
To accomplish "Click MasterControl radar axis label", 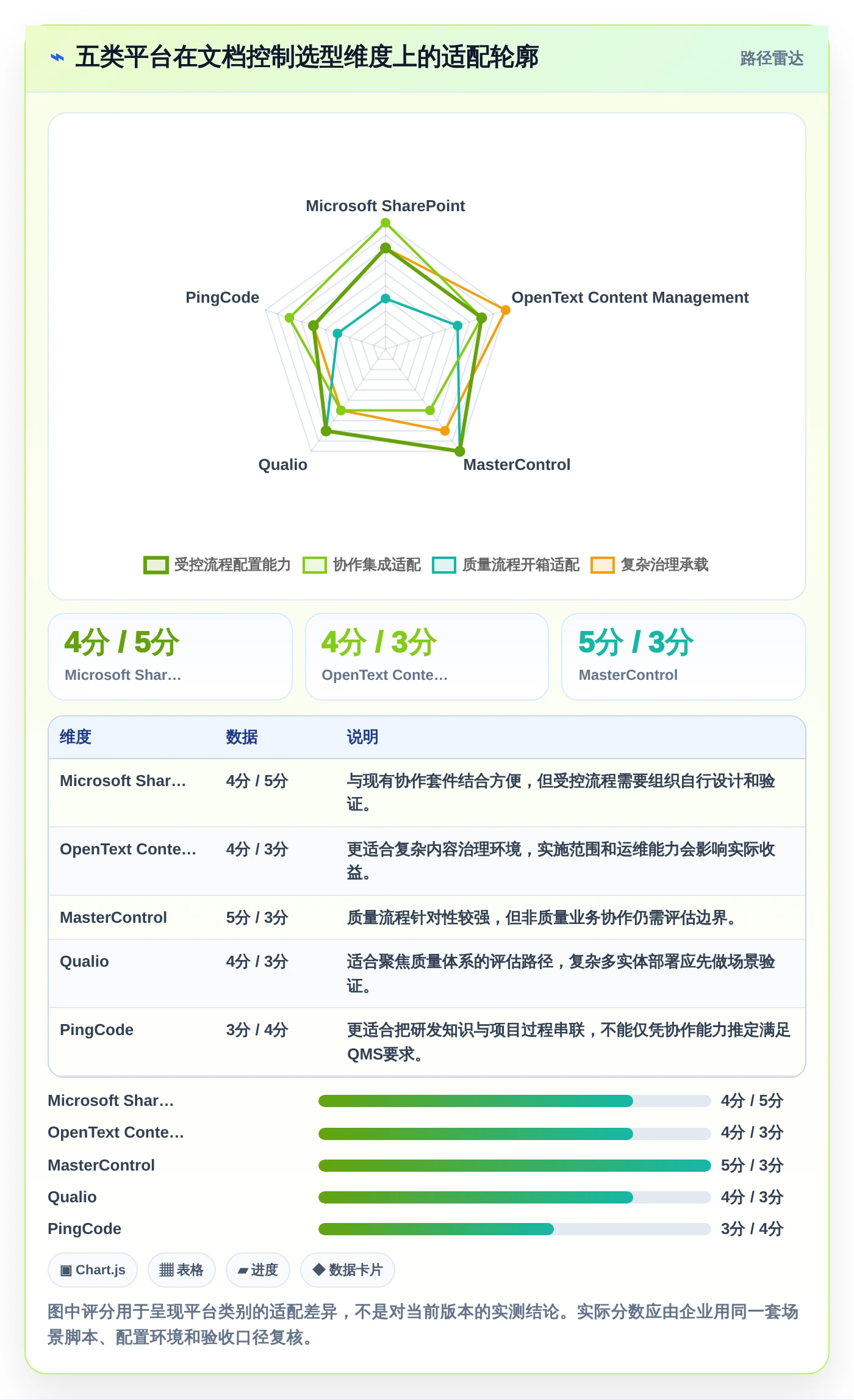I will [x=517, y=465].
